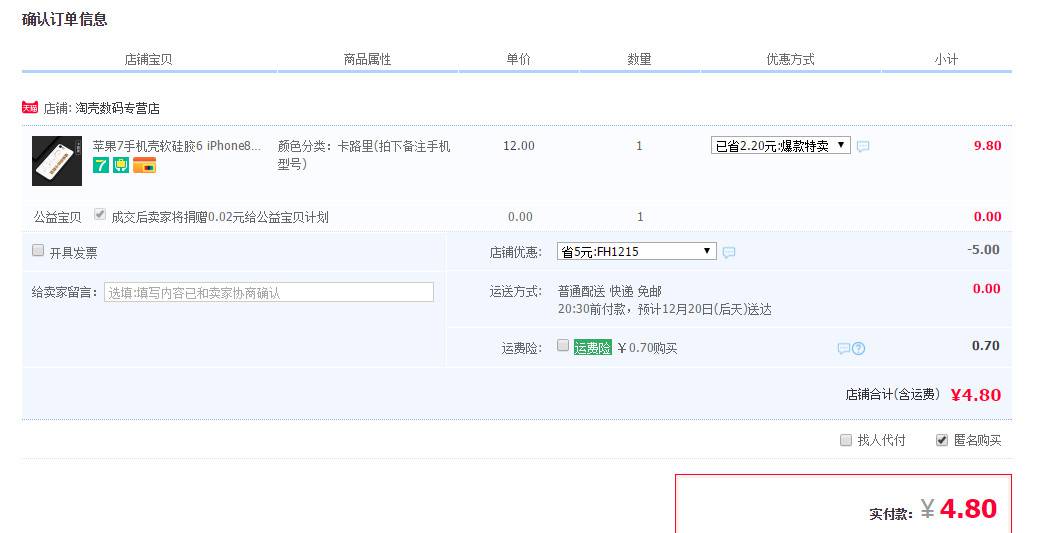Enable the 开具发票 invoice checkbox
The image size is (1037, 533).
(x=38, y=250)
